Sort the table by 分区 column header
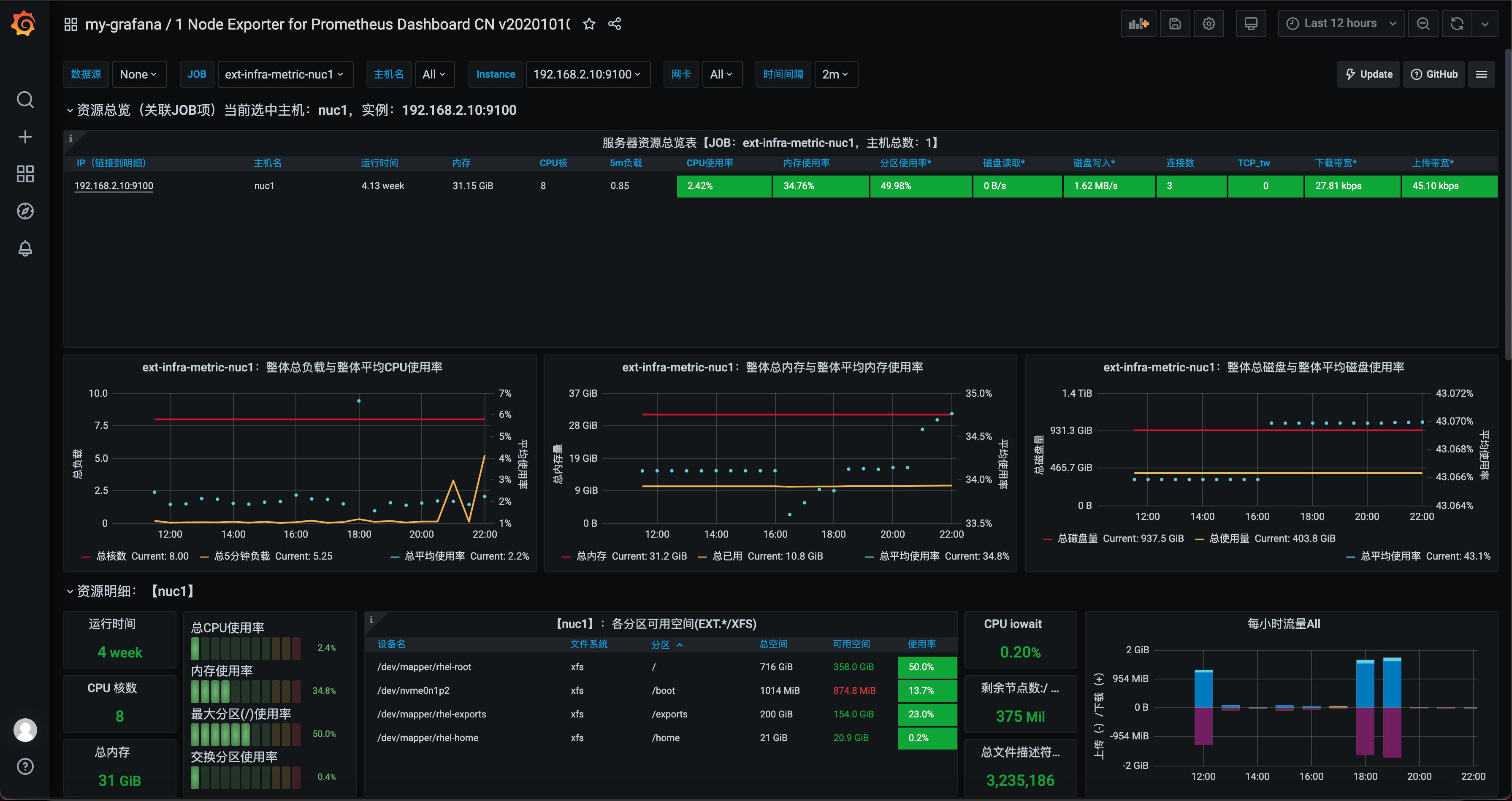The height and width of the screenshot is (801, 1512). tap(660, 644)
